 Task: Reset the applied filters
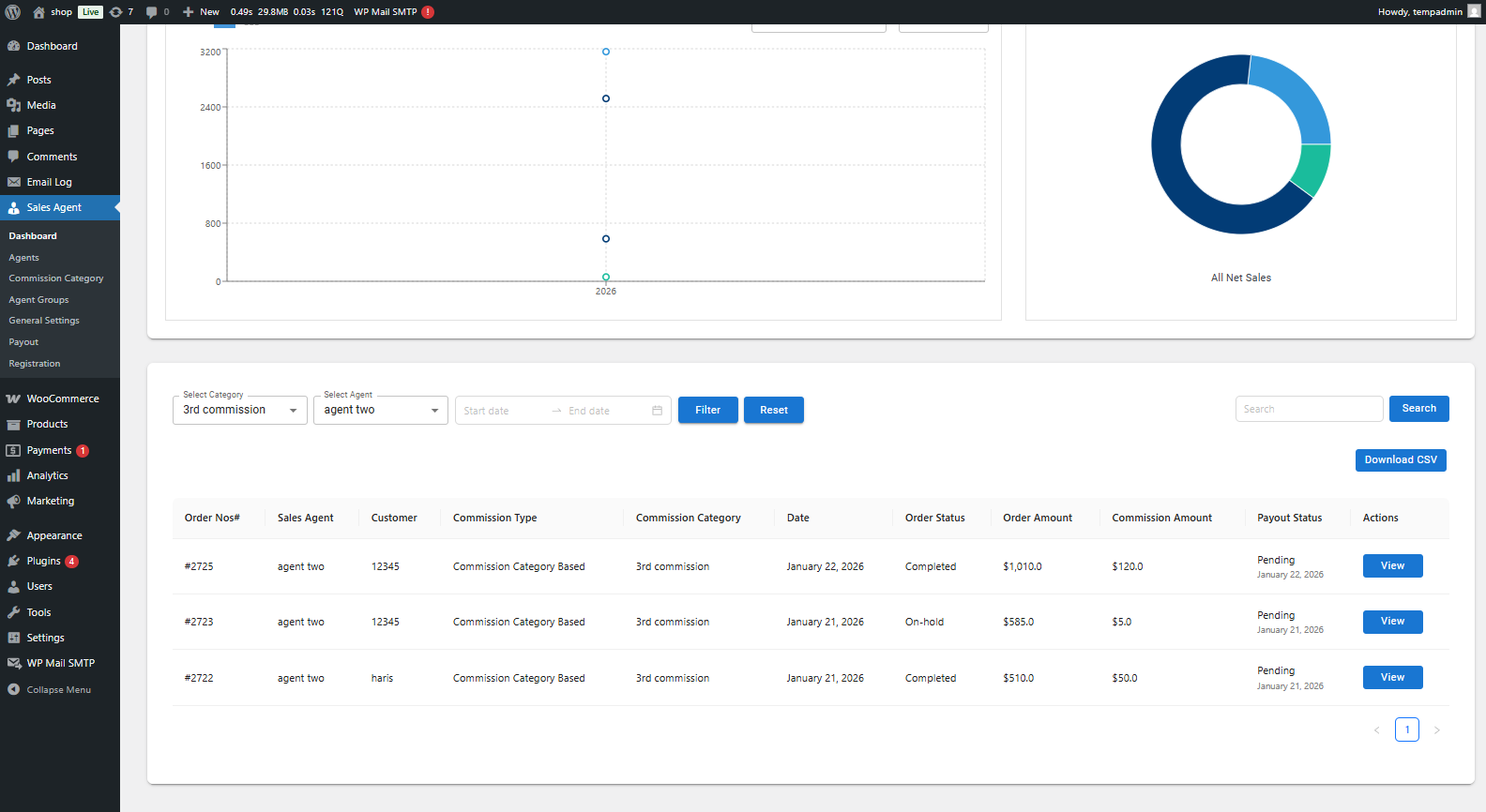pyautogui.click(x=773, y=411)
